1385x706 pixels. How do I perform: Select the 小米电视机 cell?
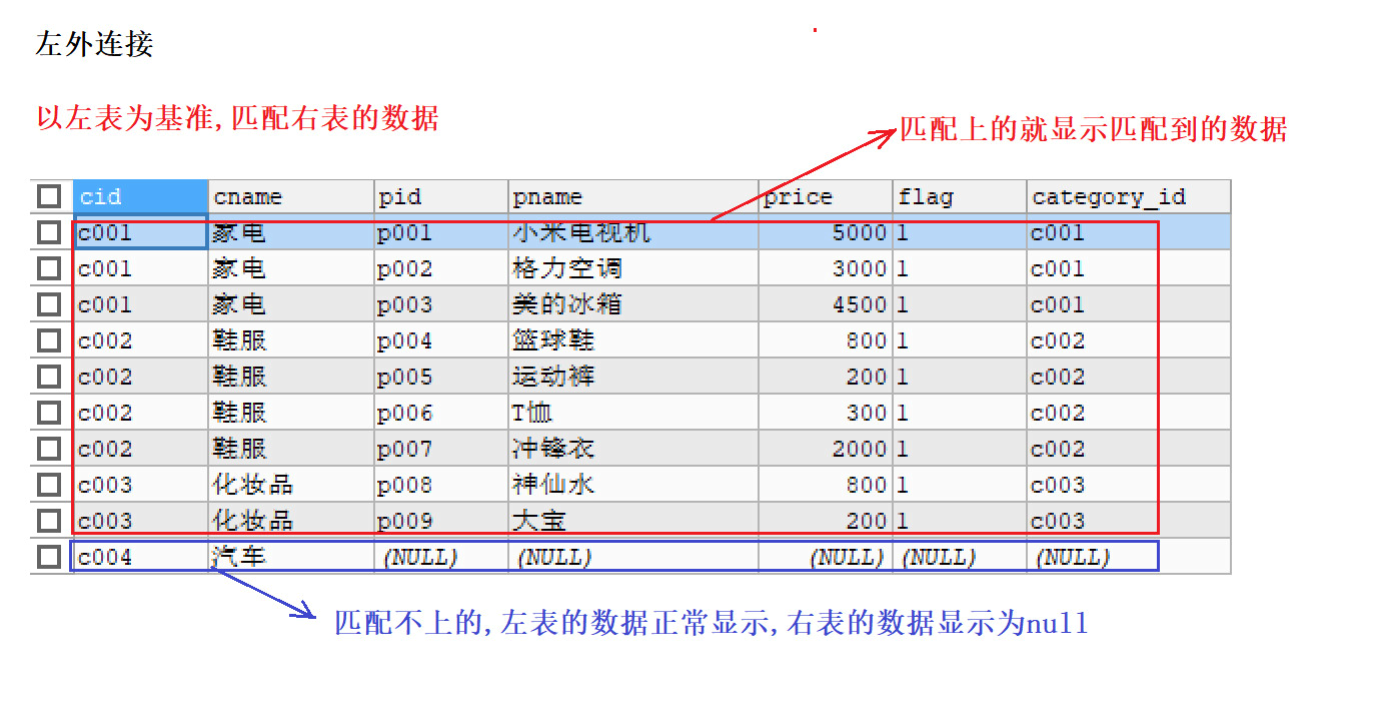[633, 232]
